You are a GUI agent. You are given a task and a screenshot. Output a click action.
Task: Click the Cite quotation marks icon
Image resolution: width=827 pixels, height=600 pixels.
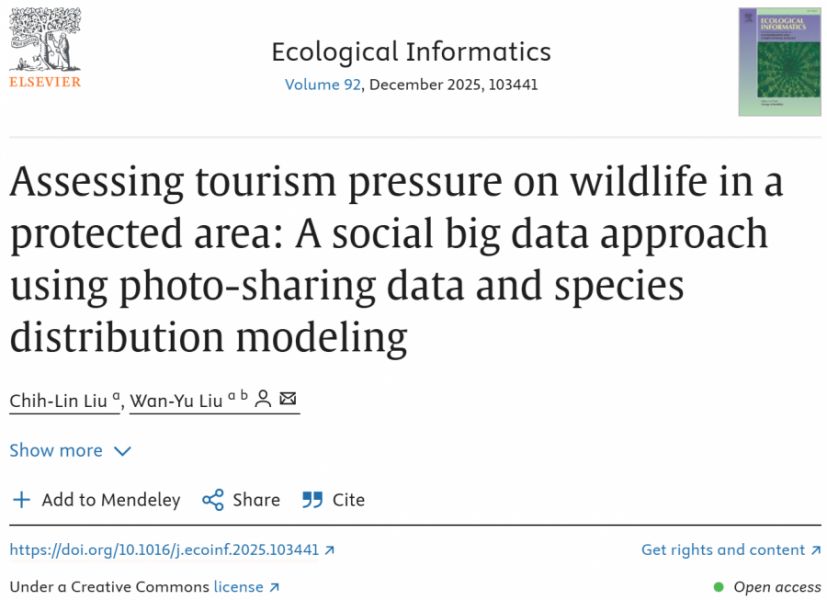pyautogui.click(x=313, y=500)
